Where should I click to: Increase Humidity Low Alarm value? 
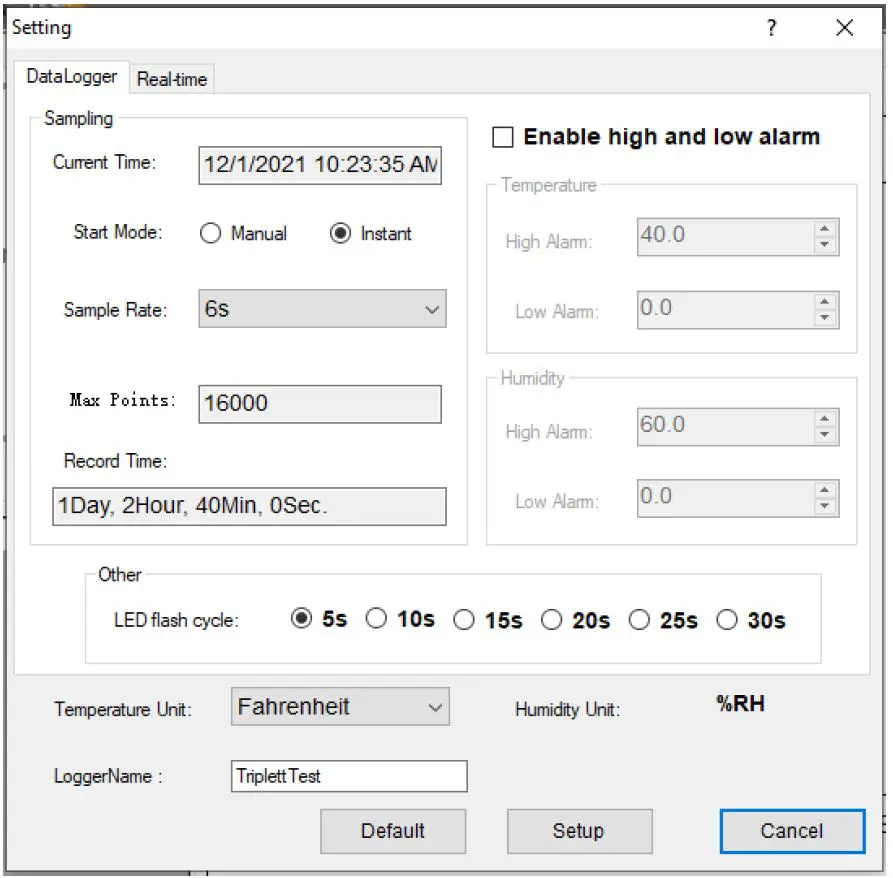click(x=824, y=490)
